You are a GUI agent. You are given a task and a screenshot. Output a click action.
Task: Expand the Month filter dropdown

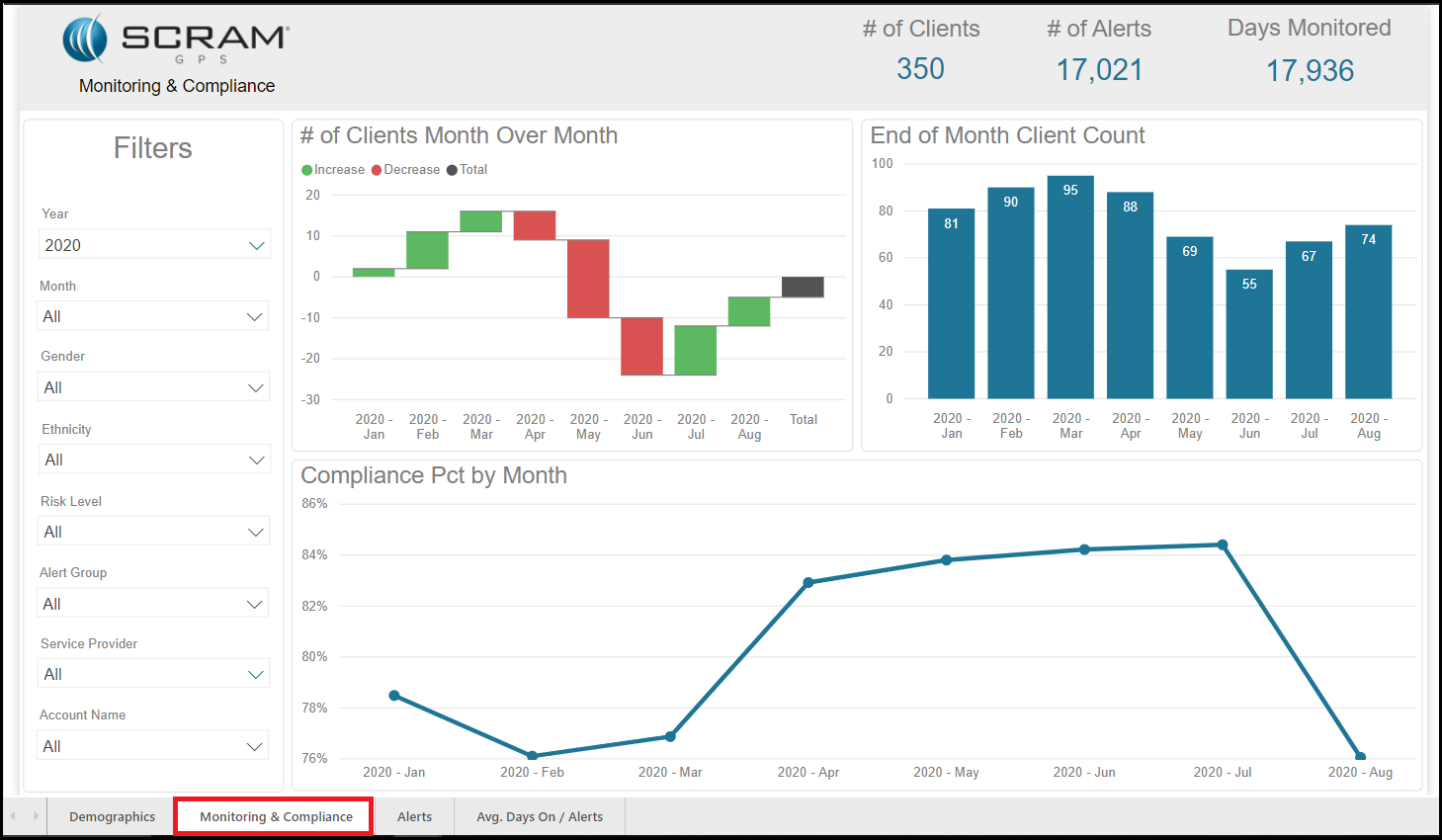(153, 316)
